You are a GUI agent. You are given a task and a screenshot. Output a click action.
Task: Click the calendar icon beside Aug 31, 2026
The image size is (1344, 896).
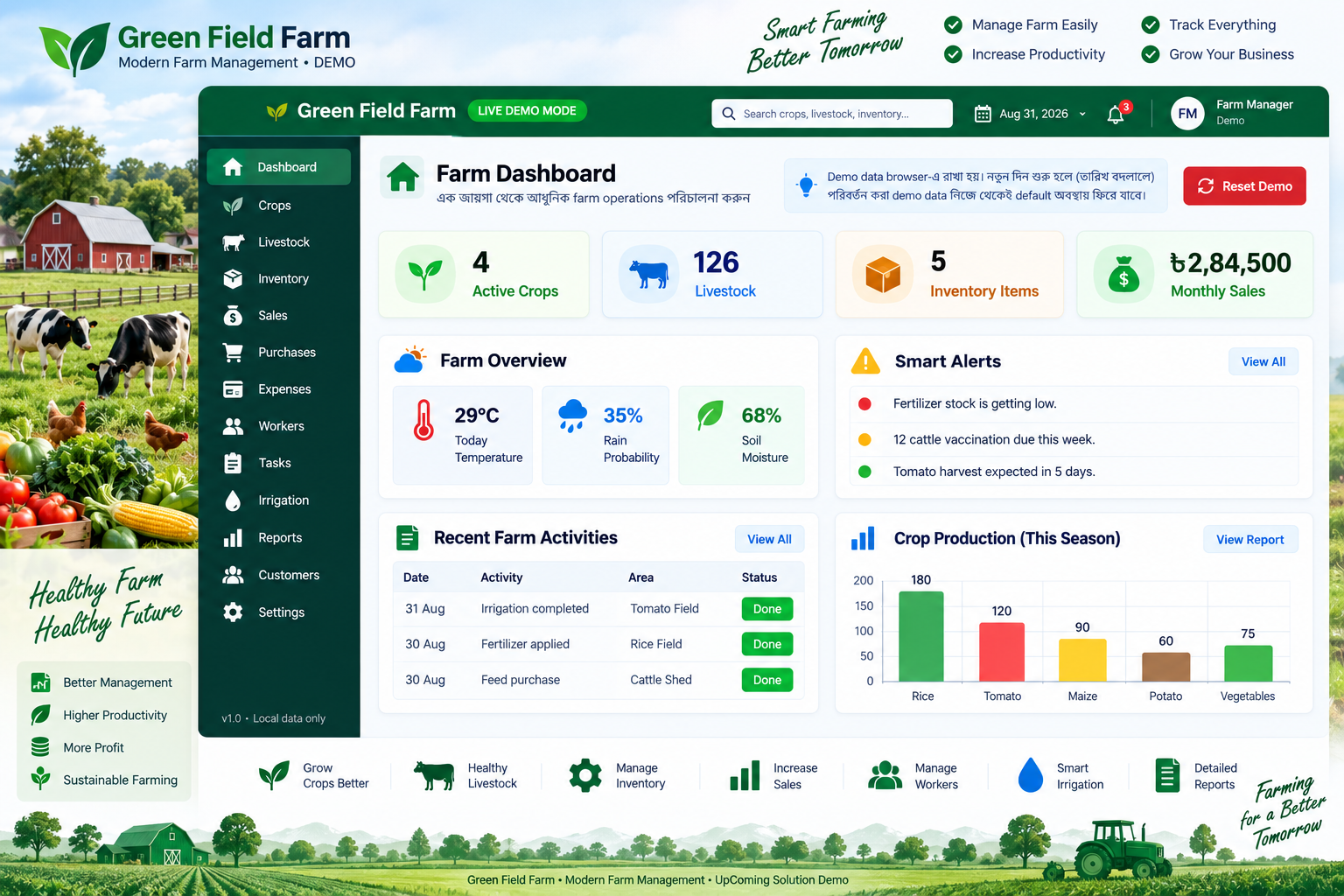click(983, 114)
